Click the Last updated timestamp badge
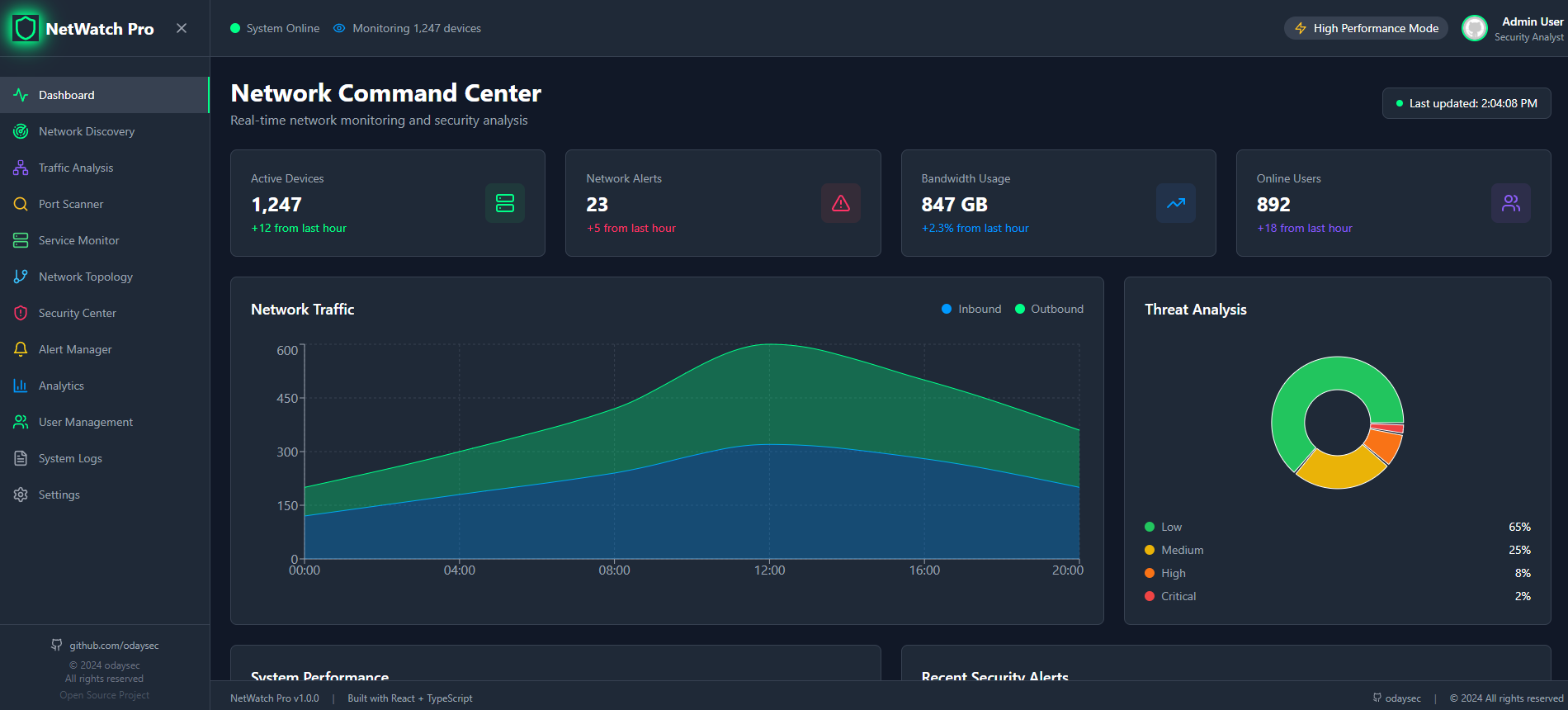Screen dimensions: 1568x710 point(1466,103)
